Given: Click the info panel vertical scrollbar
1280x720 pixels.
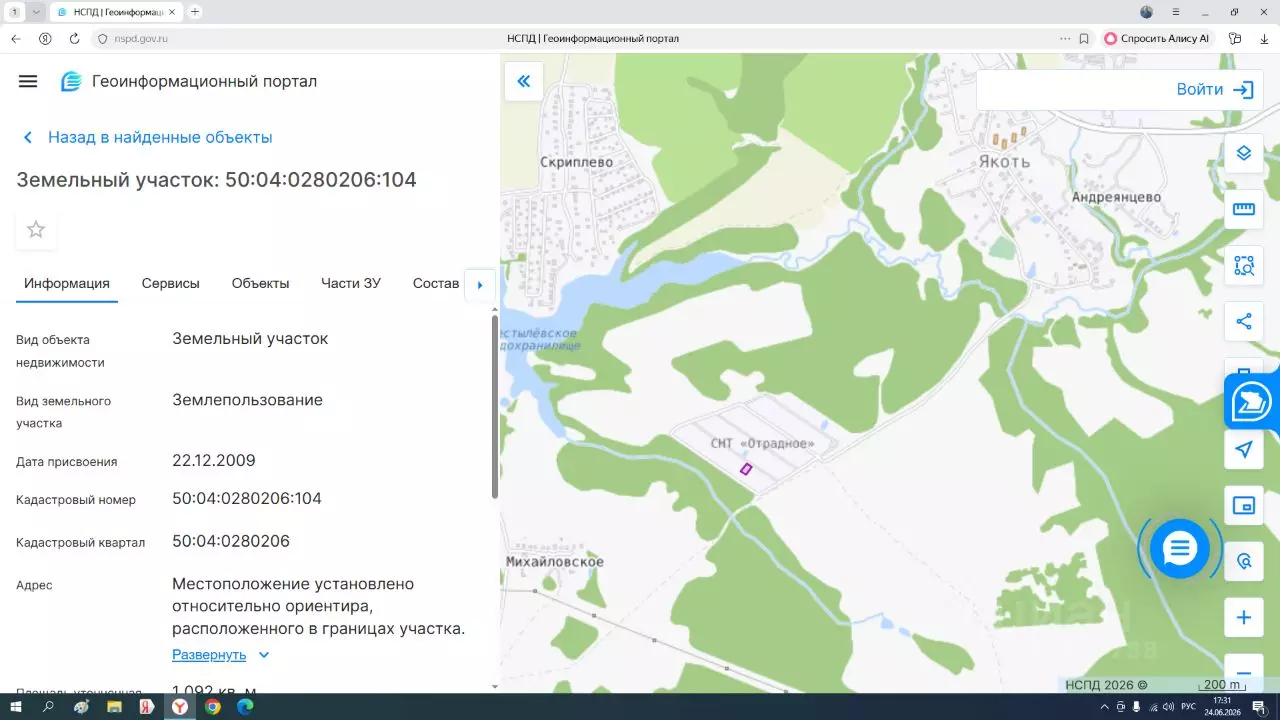Looking at the screenshot, I should point(495,407).
